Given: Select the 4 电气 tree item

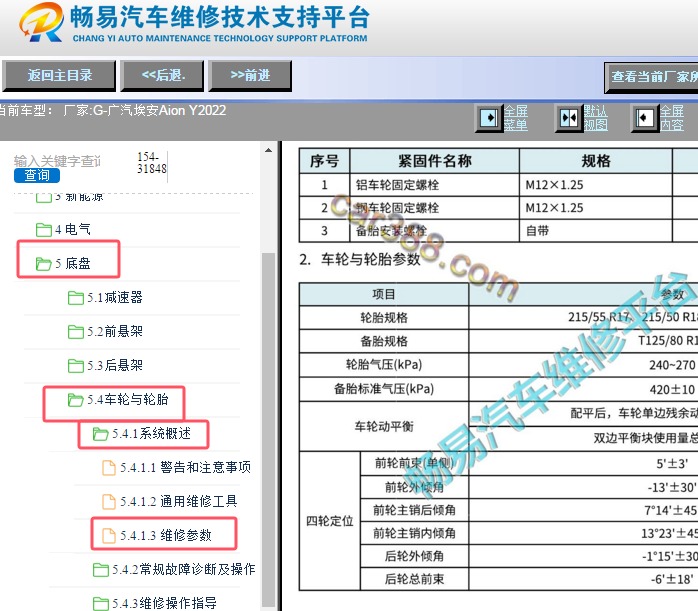Looking at the screenshot, I should [73, 230].
